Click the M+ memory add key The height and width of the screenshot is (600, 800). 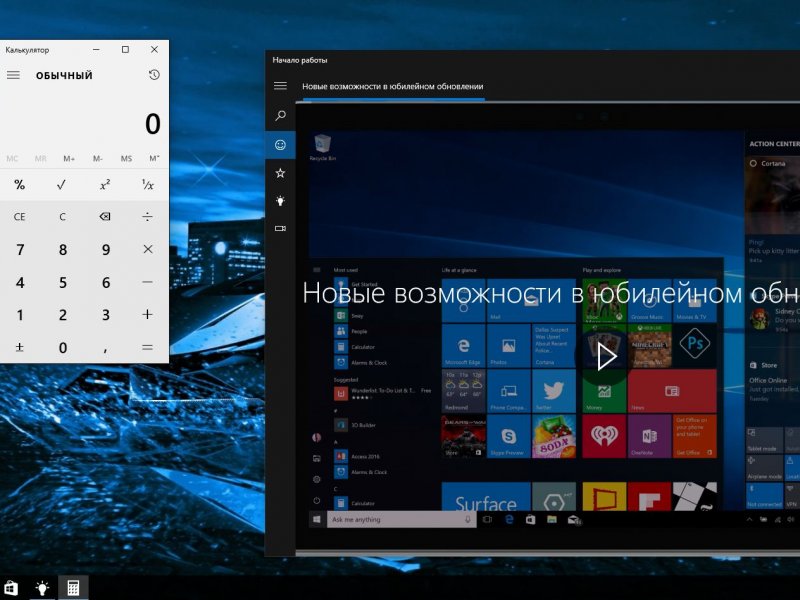point(69,159)
